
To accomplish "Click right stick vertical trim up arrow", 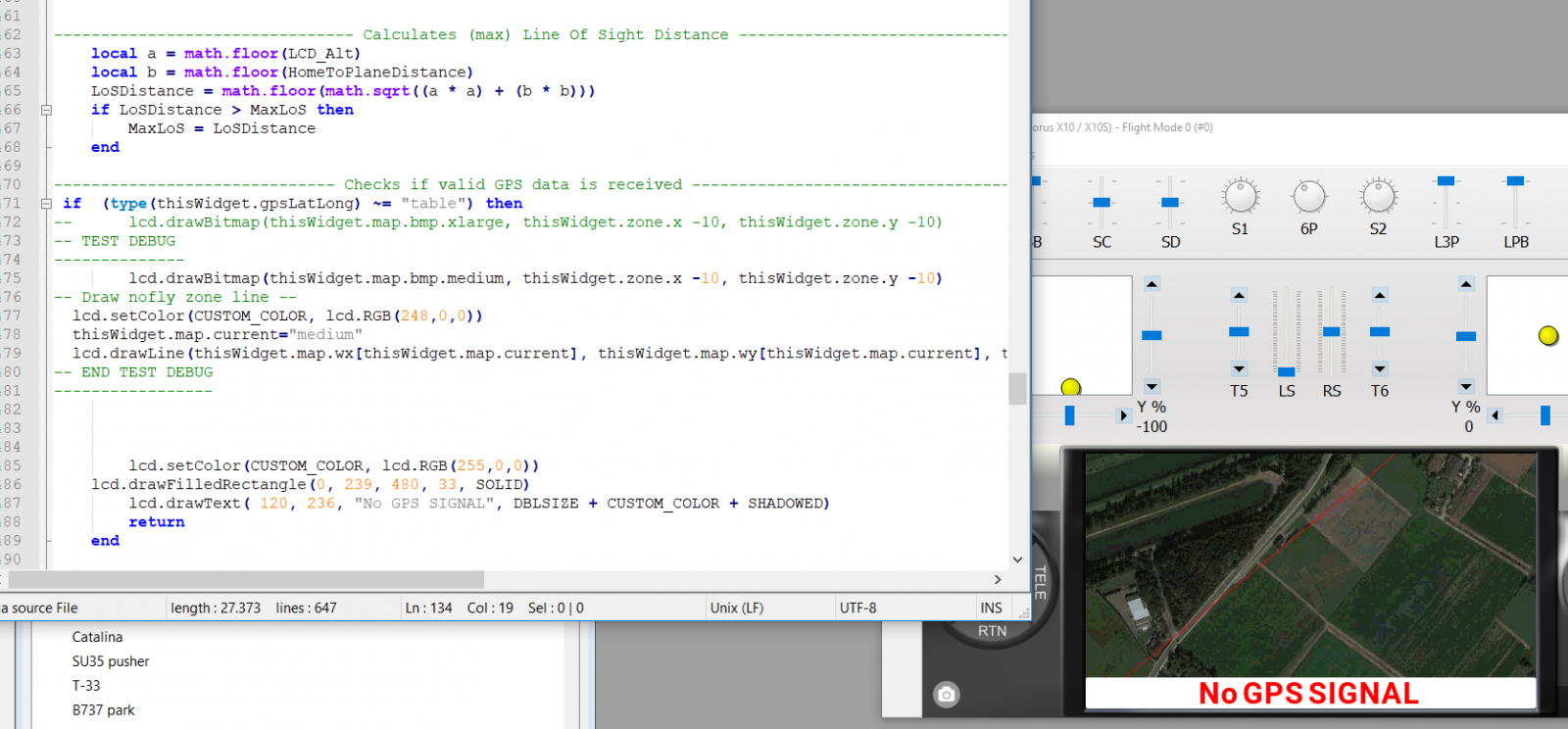I will (x=1466, y=284).
